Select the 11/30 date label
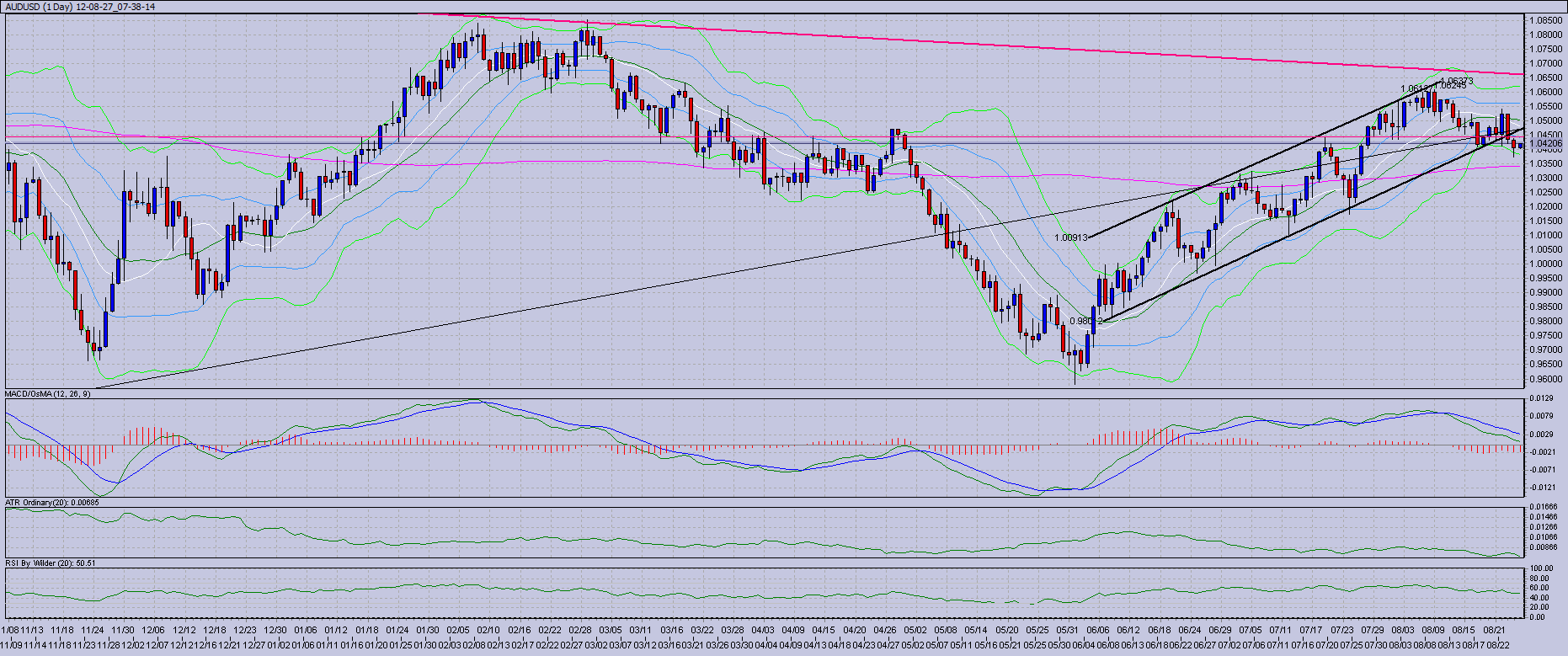 [123, 630]
